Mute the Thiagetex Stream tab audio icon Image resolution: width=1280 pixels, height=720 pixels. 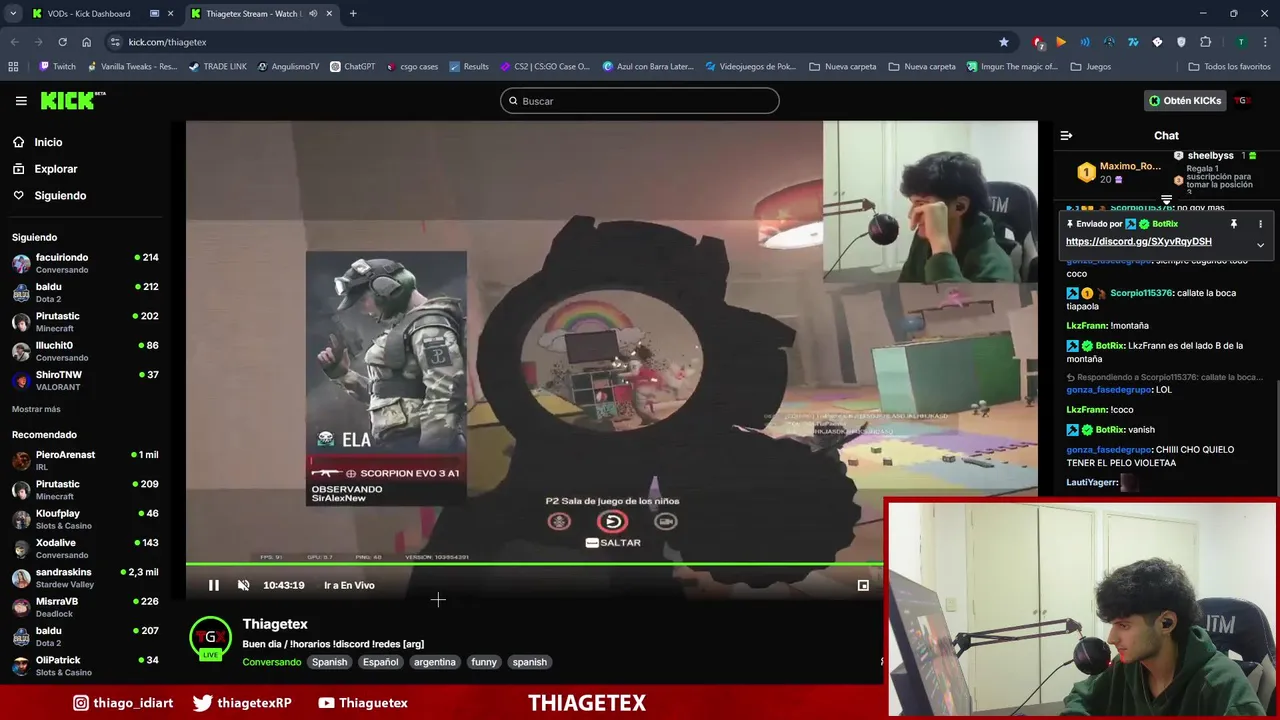pyautogui.click(x=313, y=14)
